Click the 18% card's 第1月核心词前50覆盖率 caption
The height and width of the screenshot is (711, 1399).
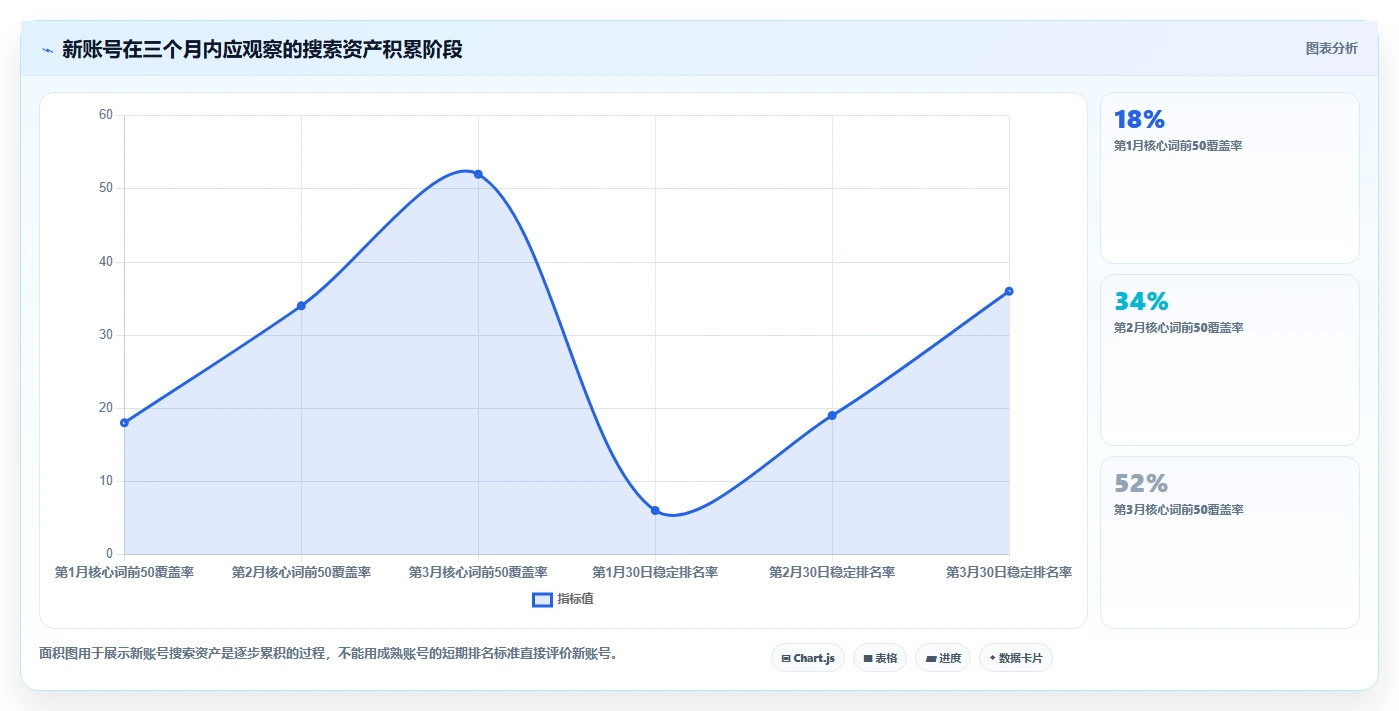[x=1178, y=146]
